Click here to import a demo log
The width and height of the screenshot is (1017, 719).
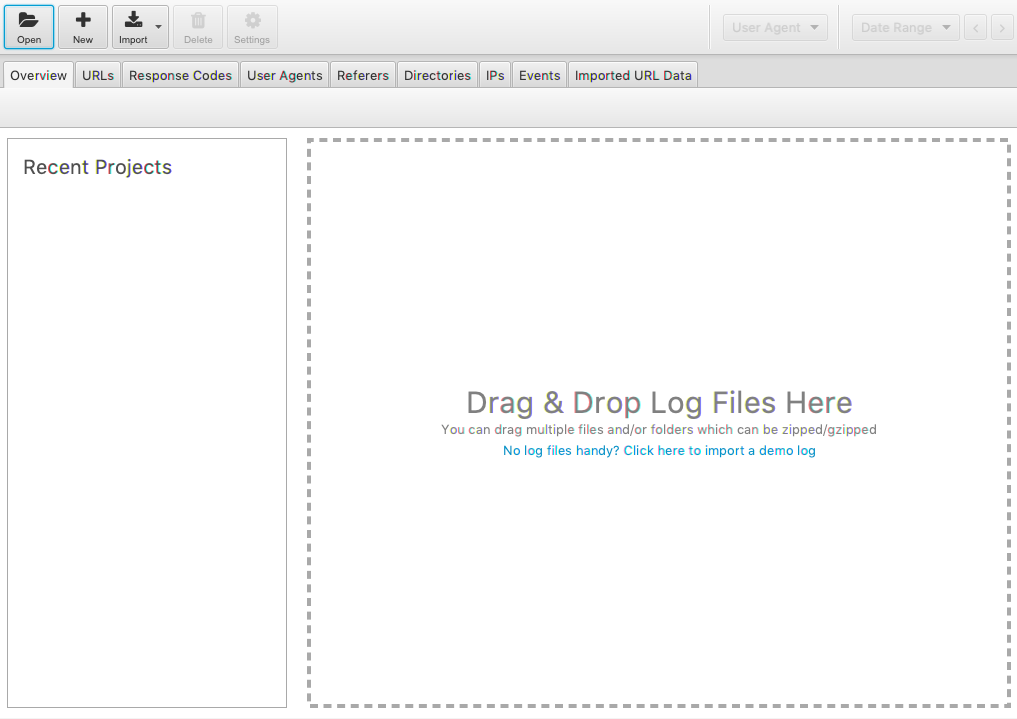pos(659,451)
